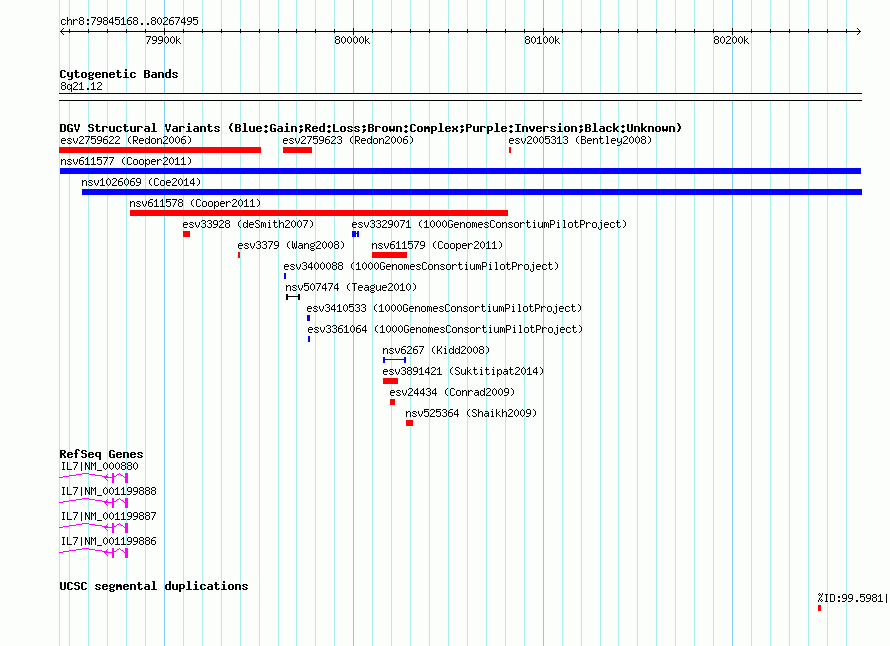
Task: Select the esv3891421 (Suktitipat2014) red bar
Action: [391, 381]
